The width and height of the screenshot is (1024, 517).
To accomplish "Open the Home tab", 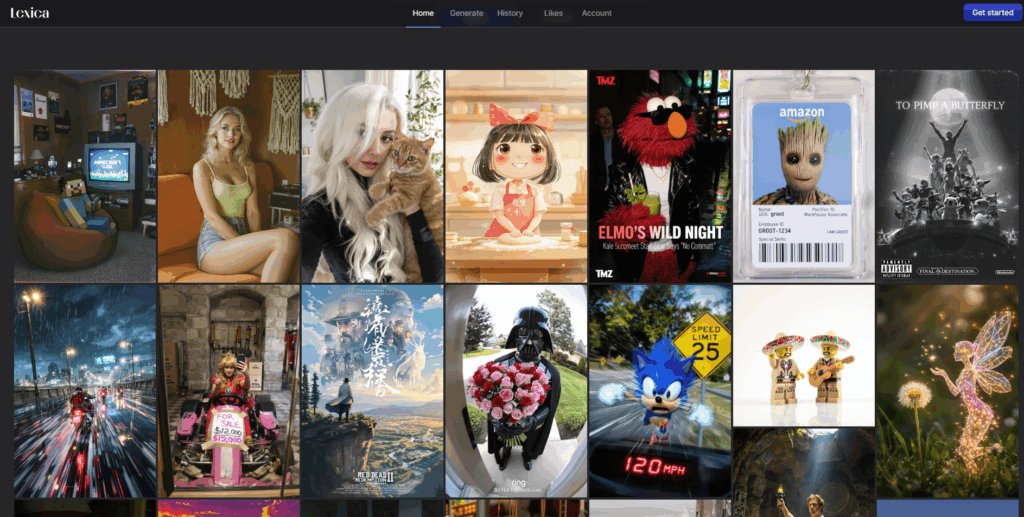I will pos(423,13).
